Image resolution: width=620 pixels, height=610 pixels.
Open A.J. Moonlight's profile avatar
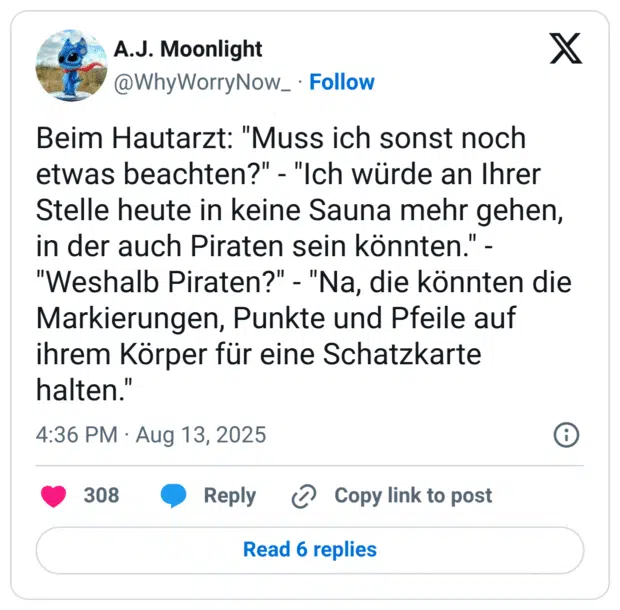coord(71,65)
